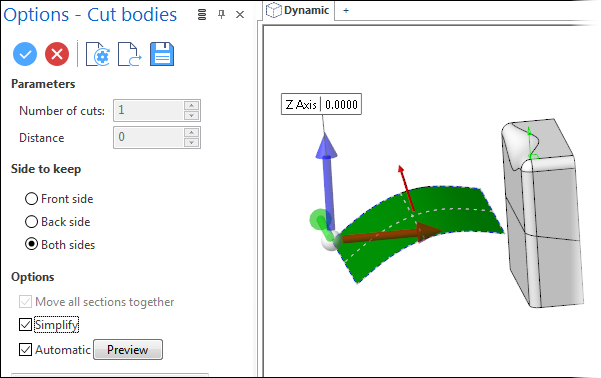Increase Distance value with up arrow
601x378 pixels.
click(191, 133)
